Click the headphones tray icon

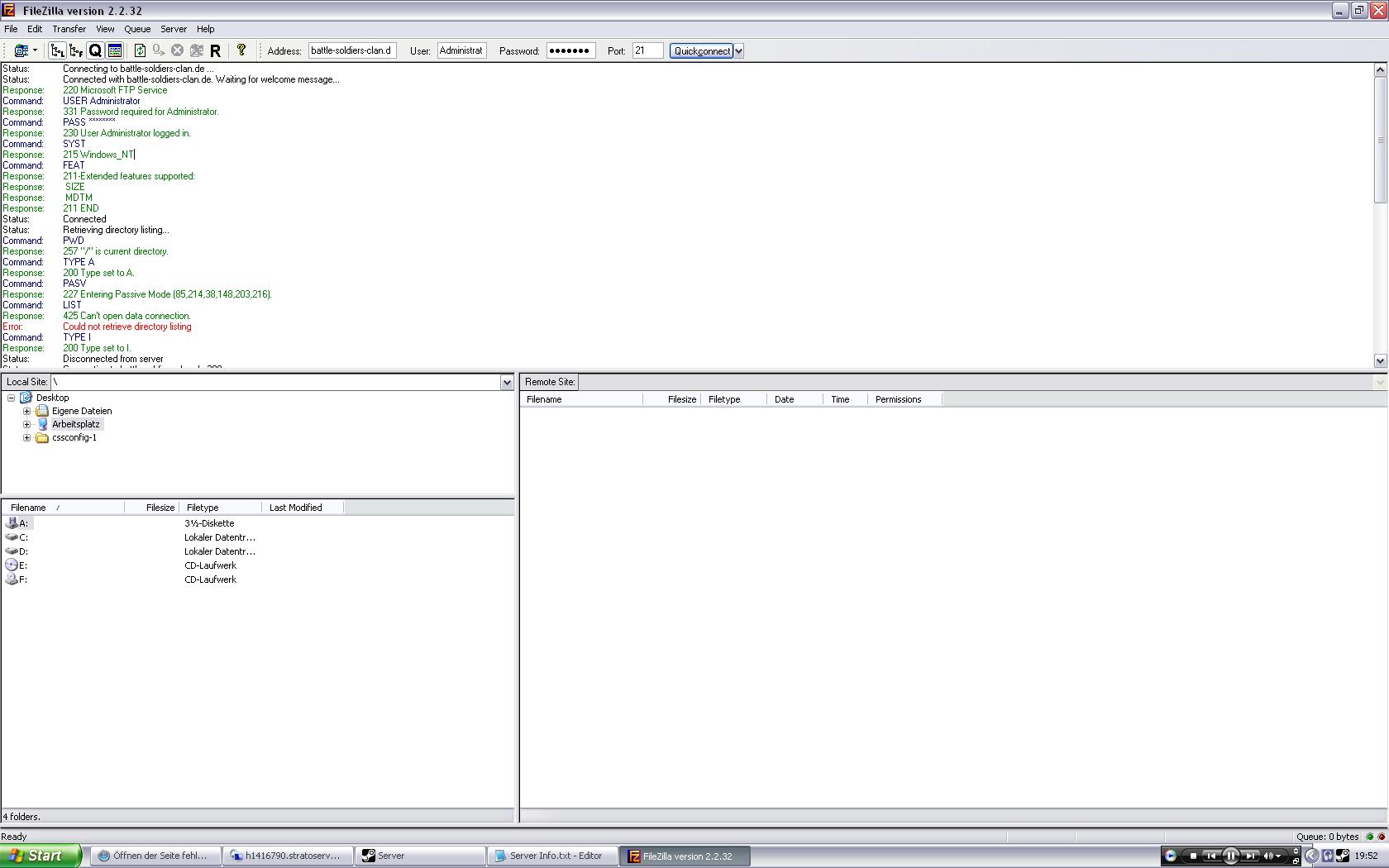click(x=1328, y=856)
